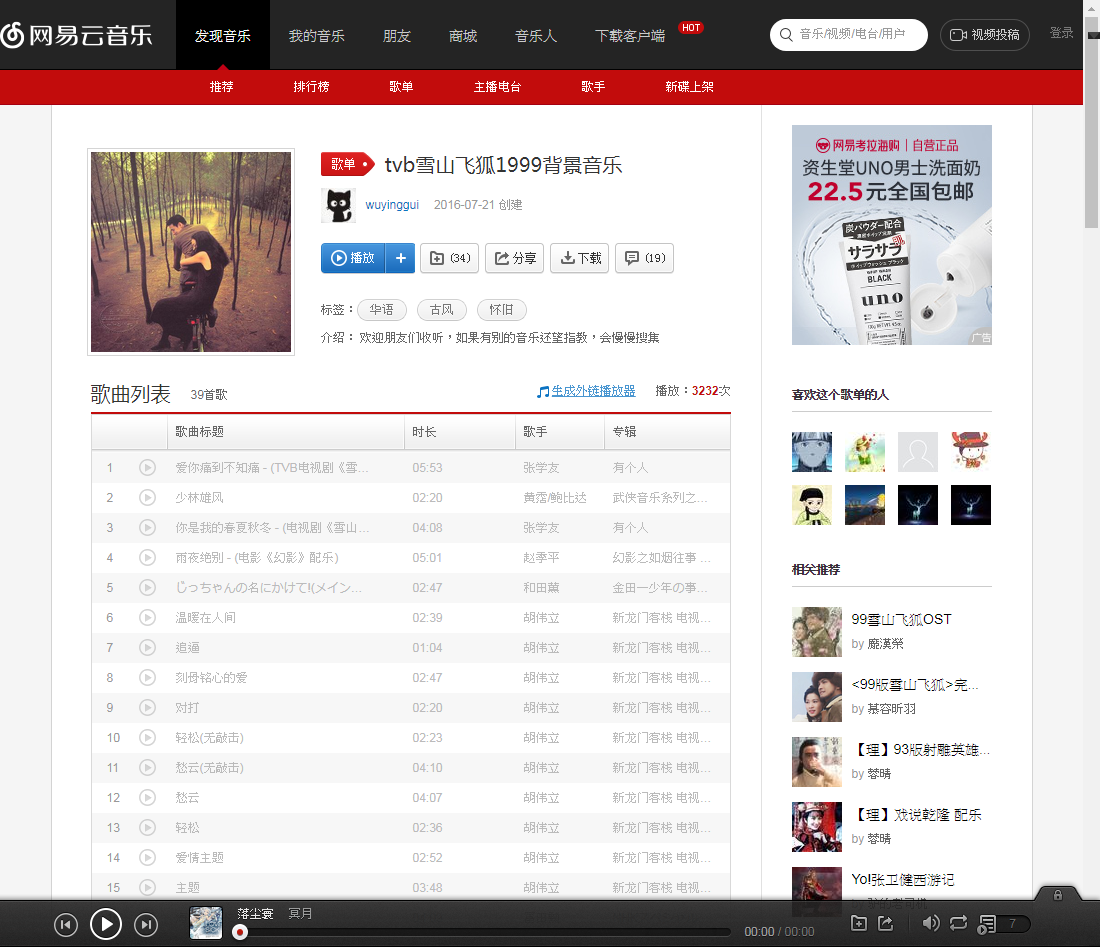
Task: Open the 音乐人 tab
Action: tap(535, 36)
